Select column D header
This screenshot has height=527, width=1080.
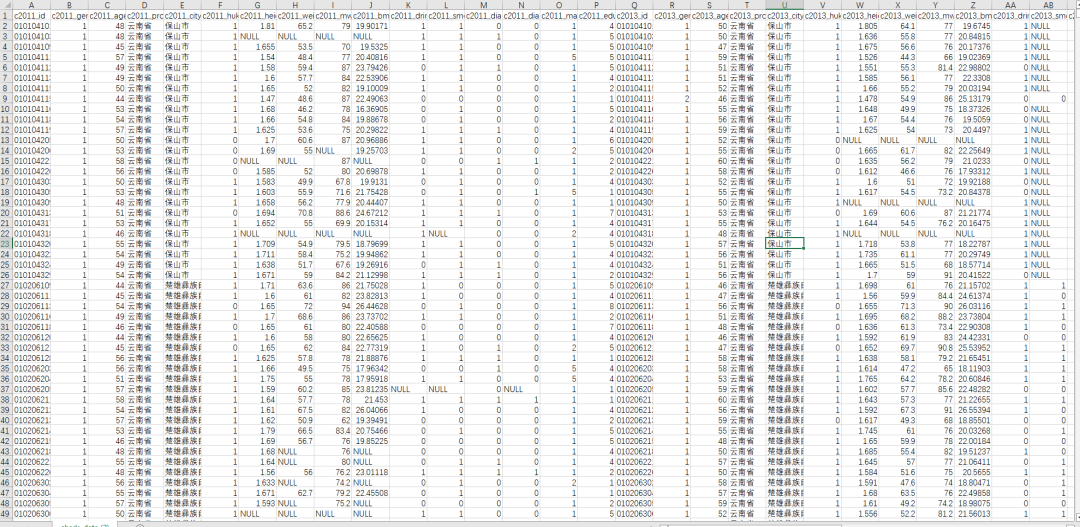coord(144,4)
